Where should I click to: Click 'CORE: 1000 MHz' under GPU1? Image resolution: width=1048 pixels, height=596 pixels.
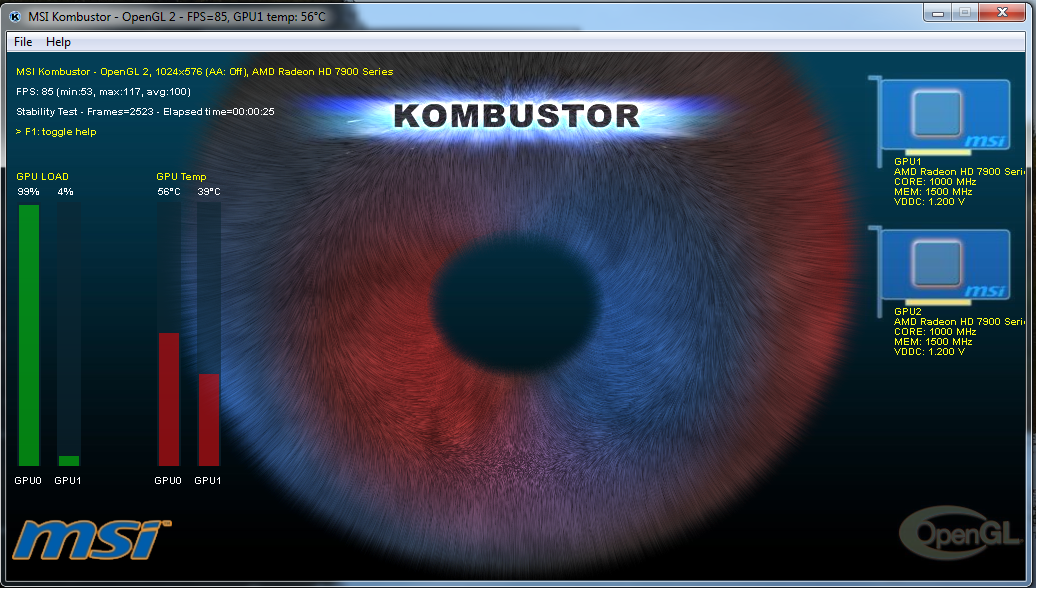(x=935, y=182)
